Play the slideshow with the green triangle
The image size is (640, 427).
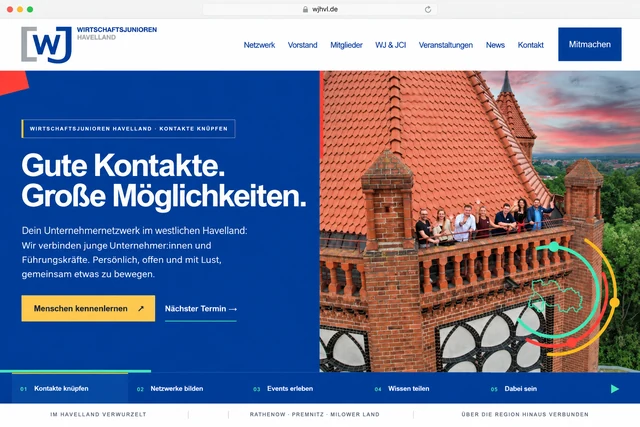[615, 389]
